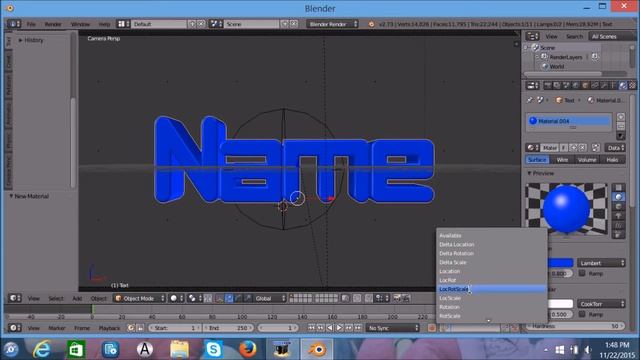The height and width of the screenshot is (360, 640).
Task: Click the play animation button
Action: pos(339,328)
